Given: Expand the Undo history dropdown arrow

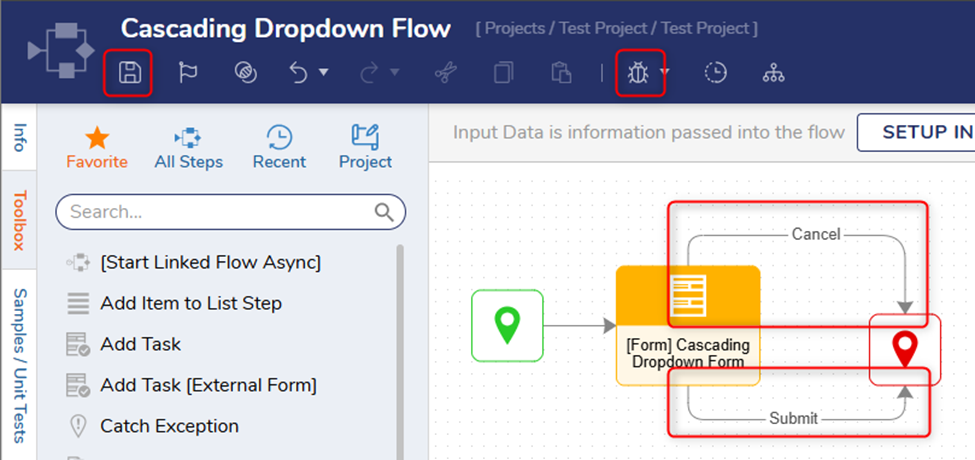Looking at the screenshot, I should point(323,73).
